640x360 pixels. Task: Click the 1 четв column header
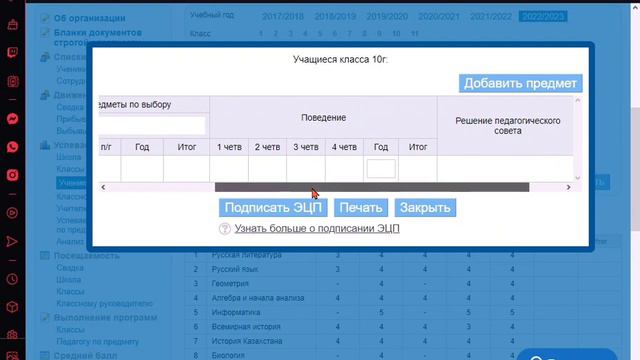(229, 147)
